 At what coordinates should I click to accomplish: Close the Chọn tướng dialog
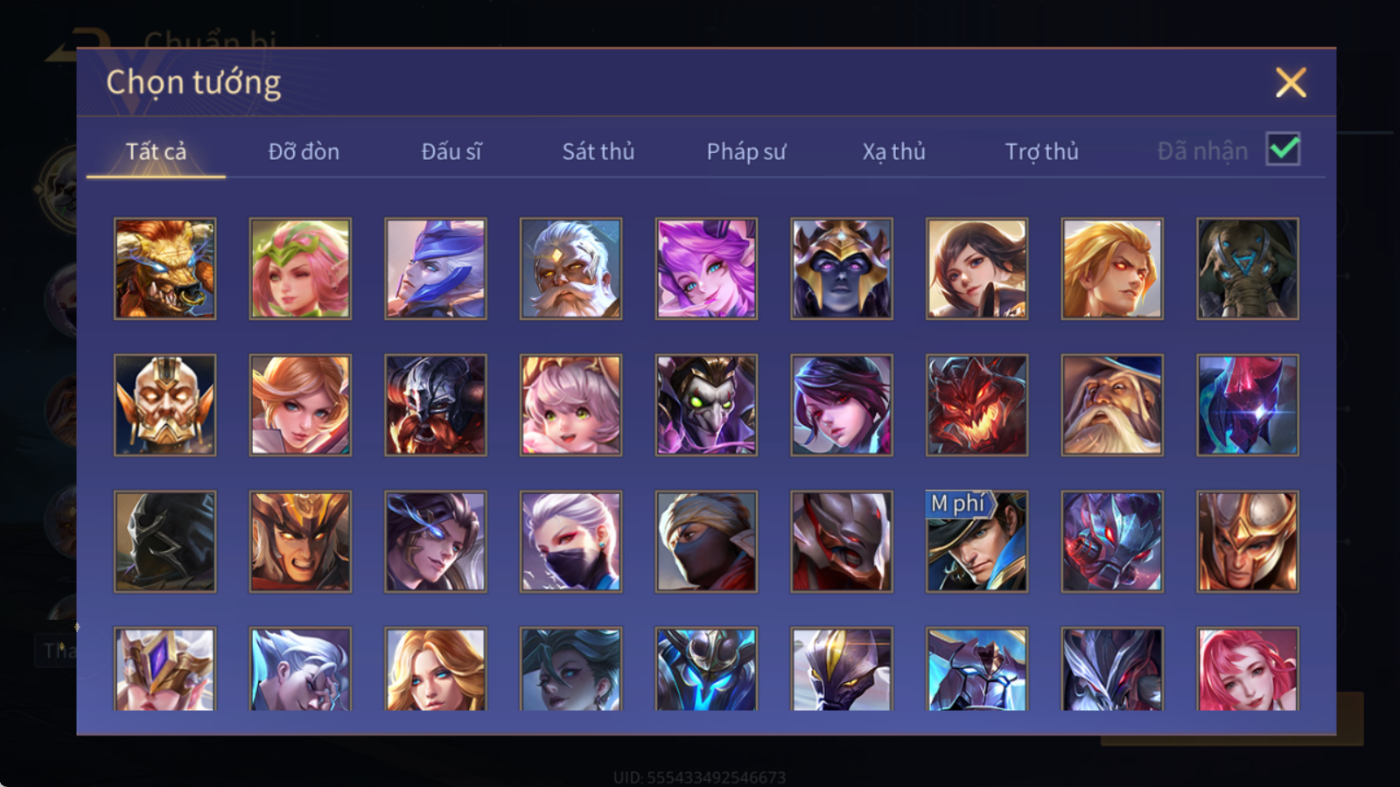1291,82
